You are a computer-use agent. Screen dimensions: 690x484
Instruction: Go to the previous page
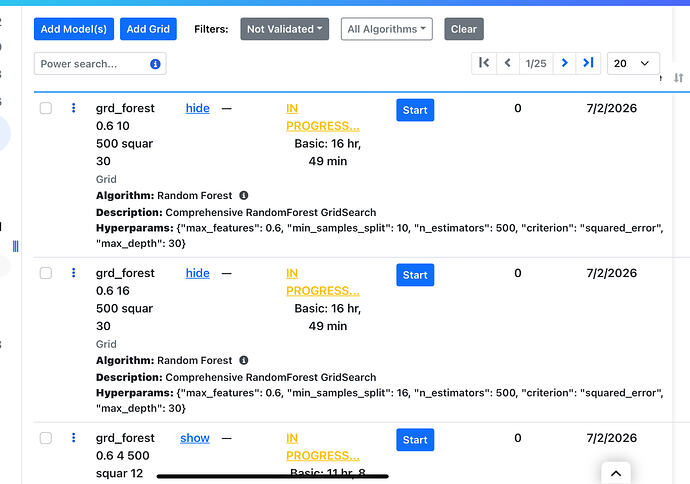[508, 63]
